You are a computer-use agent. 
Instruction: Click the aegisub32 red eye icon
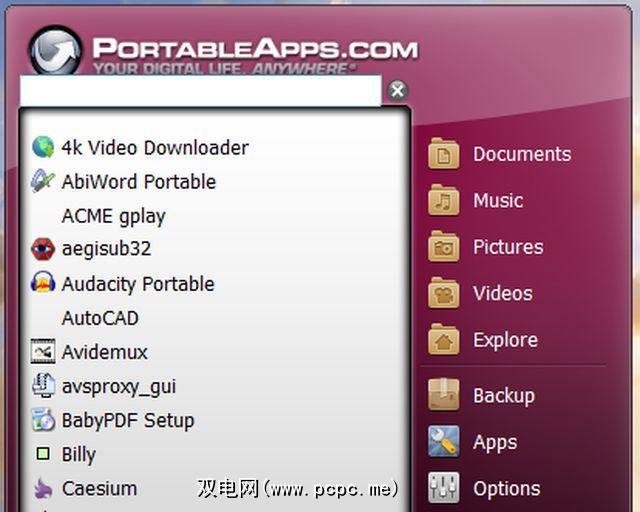click(43, 249)
